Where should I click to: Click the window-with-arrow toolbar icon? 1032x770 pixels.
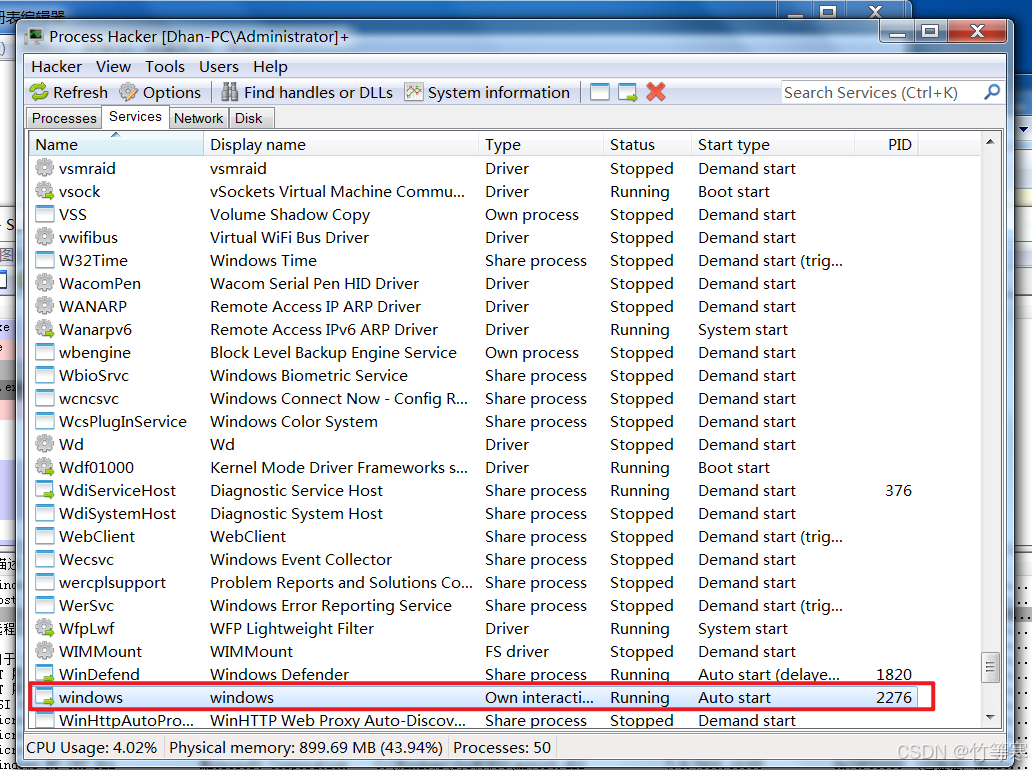point(628,92)
